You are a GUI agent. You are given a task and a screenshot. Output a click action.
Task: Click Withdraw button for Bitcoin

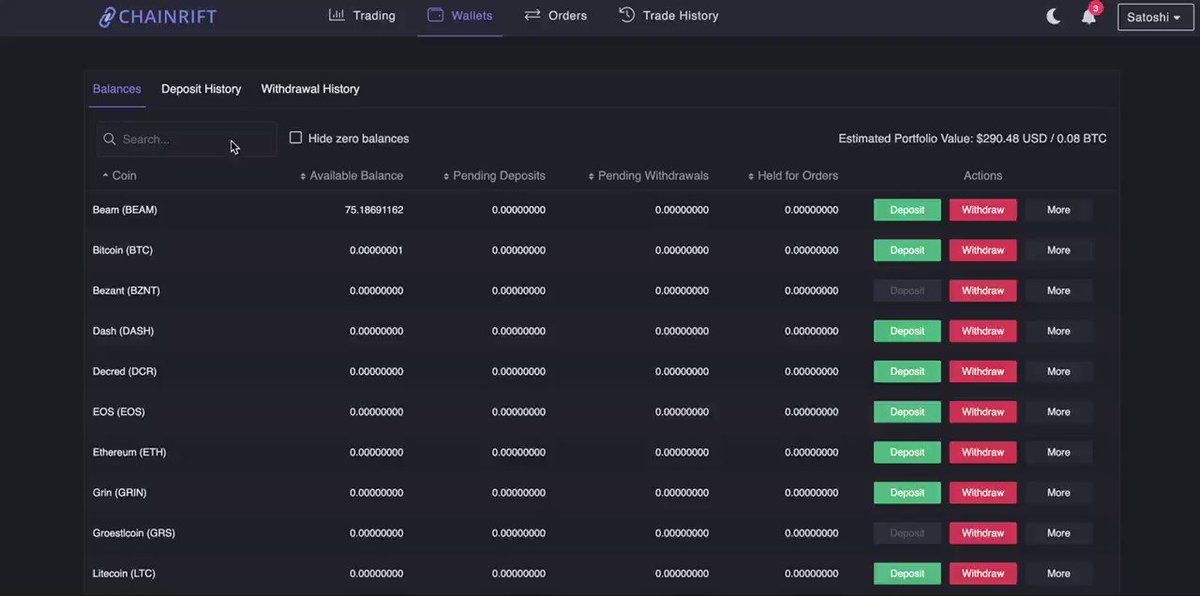coord(983,250)
